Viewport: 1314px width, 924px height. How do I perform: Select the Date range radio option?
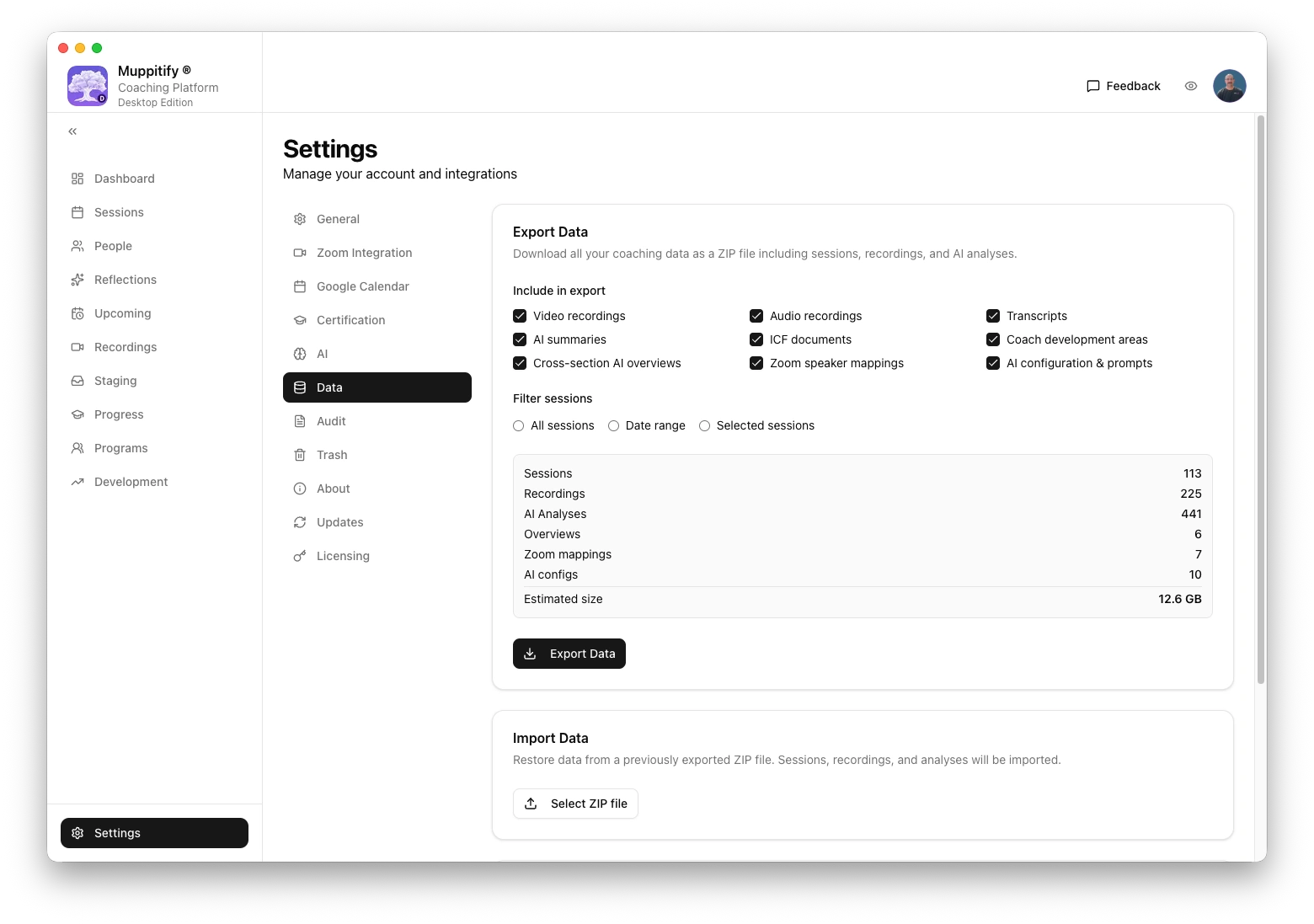(614, 426)
